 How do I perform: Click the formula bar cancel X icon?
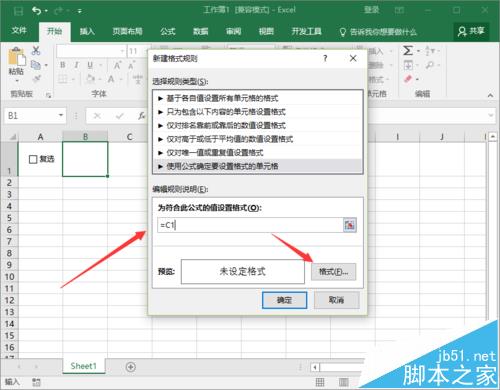click(x=97, y=116)
